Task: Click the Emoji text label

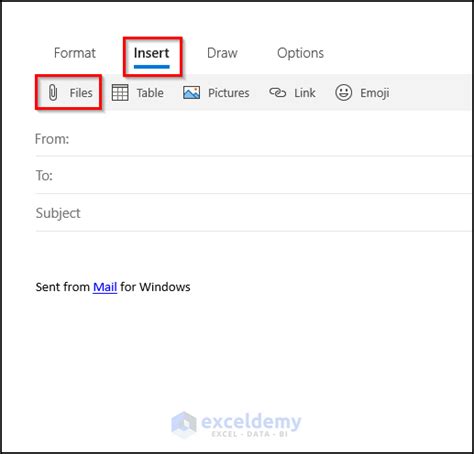Action: point(375,93)
